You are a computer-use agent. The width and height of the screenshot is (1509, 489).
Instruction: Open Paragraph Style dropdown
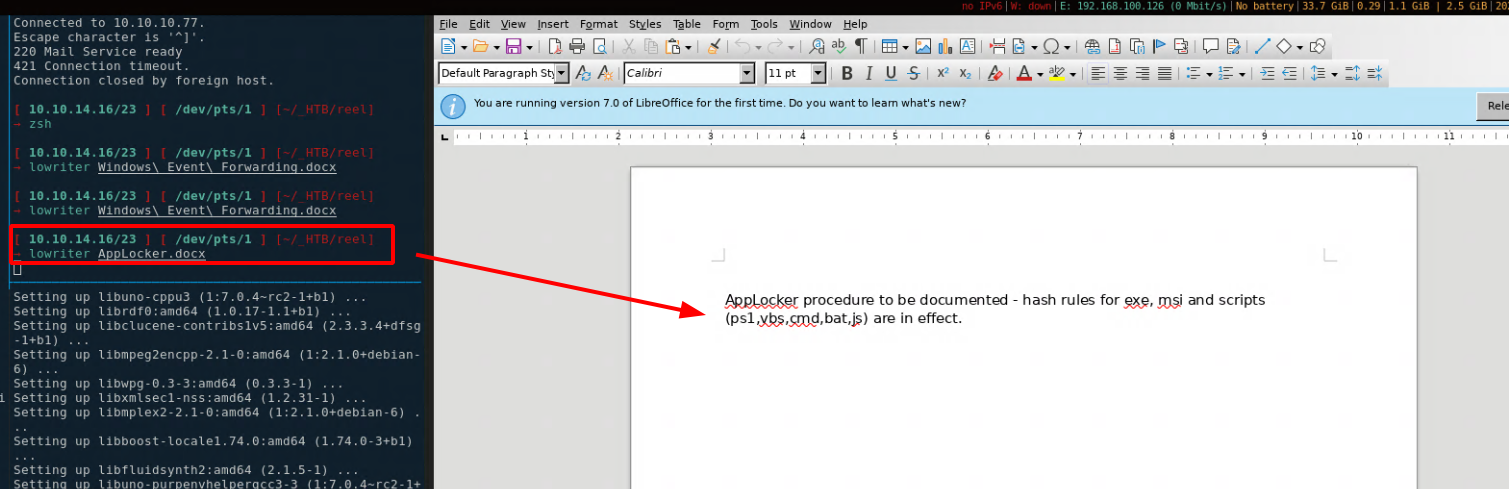pos(561,73)
